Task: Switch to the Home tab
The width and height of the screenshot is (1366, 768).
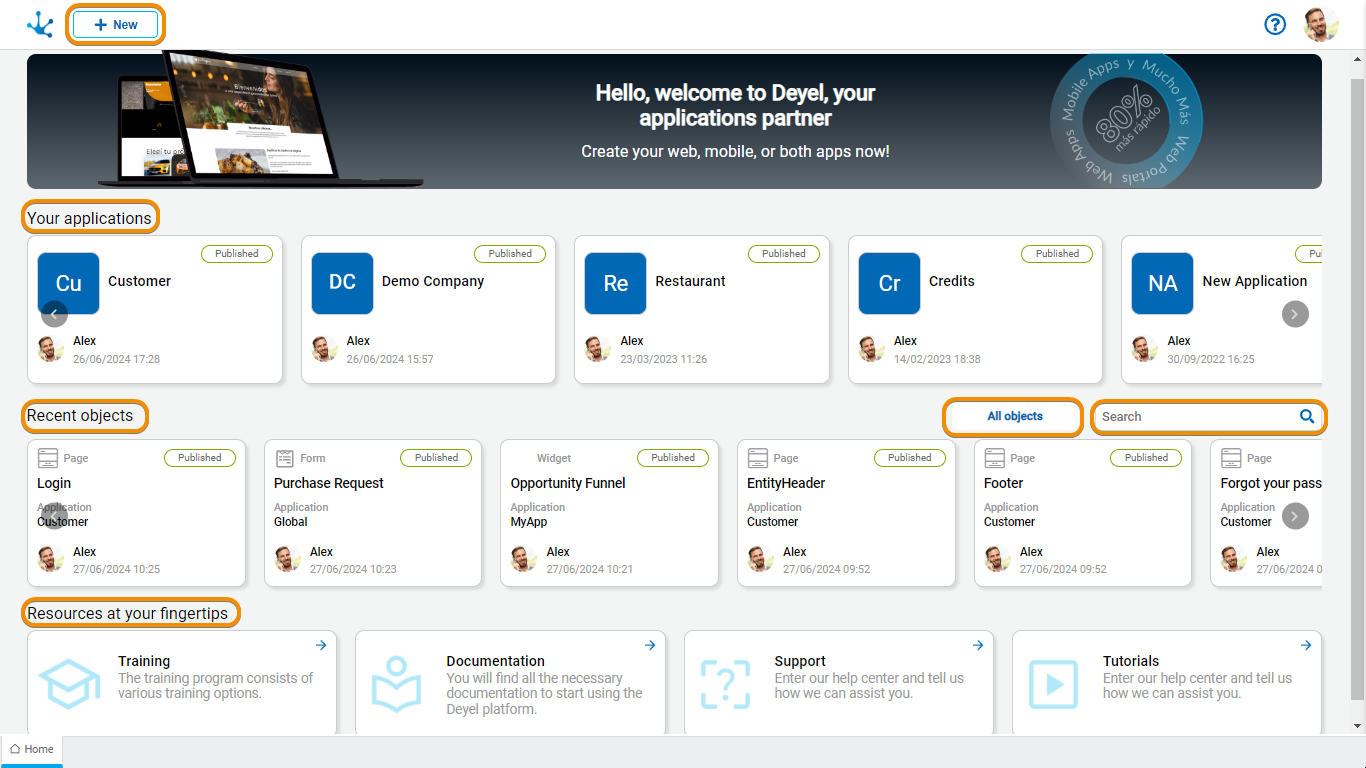Action: [32, 749]
